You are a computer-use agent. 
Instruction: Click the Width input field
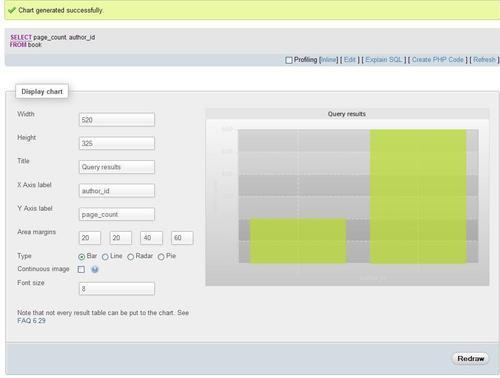coord(117,120)
